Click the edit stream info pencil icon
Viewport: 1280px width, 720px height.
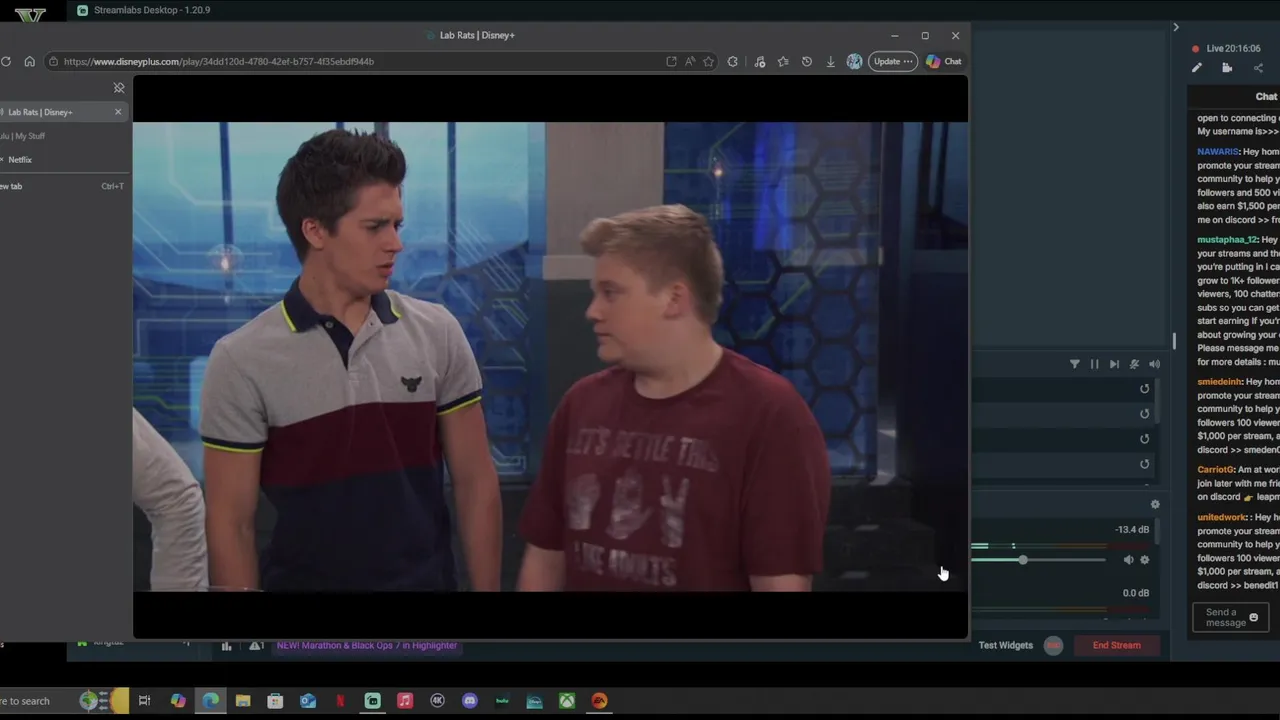[1196, 68]
